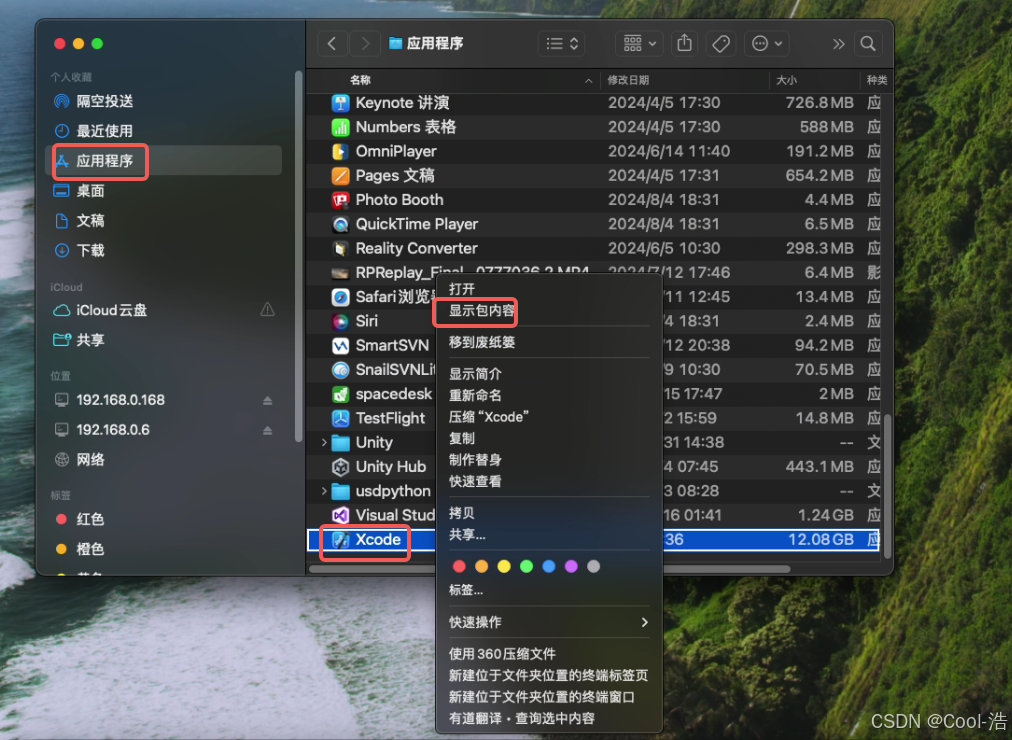Click the iCloud云盘 warning triangle
This screenshot has height=740, width=1012.
(x=267, y=310)
